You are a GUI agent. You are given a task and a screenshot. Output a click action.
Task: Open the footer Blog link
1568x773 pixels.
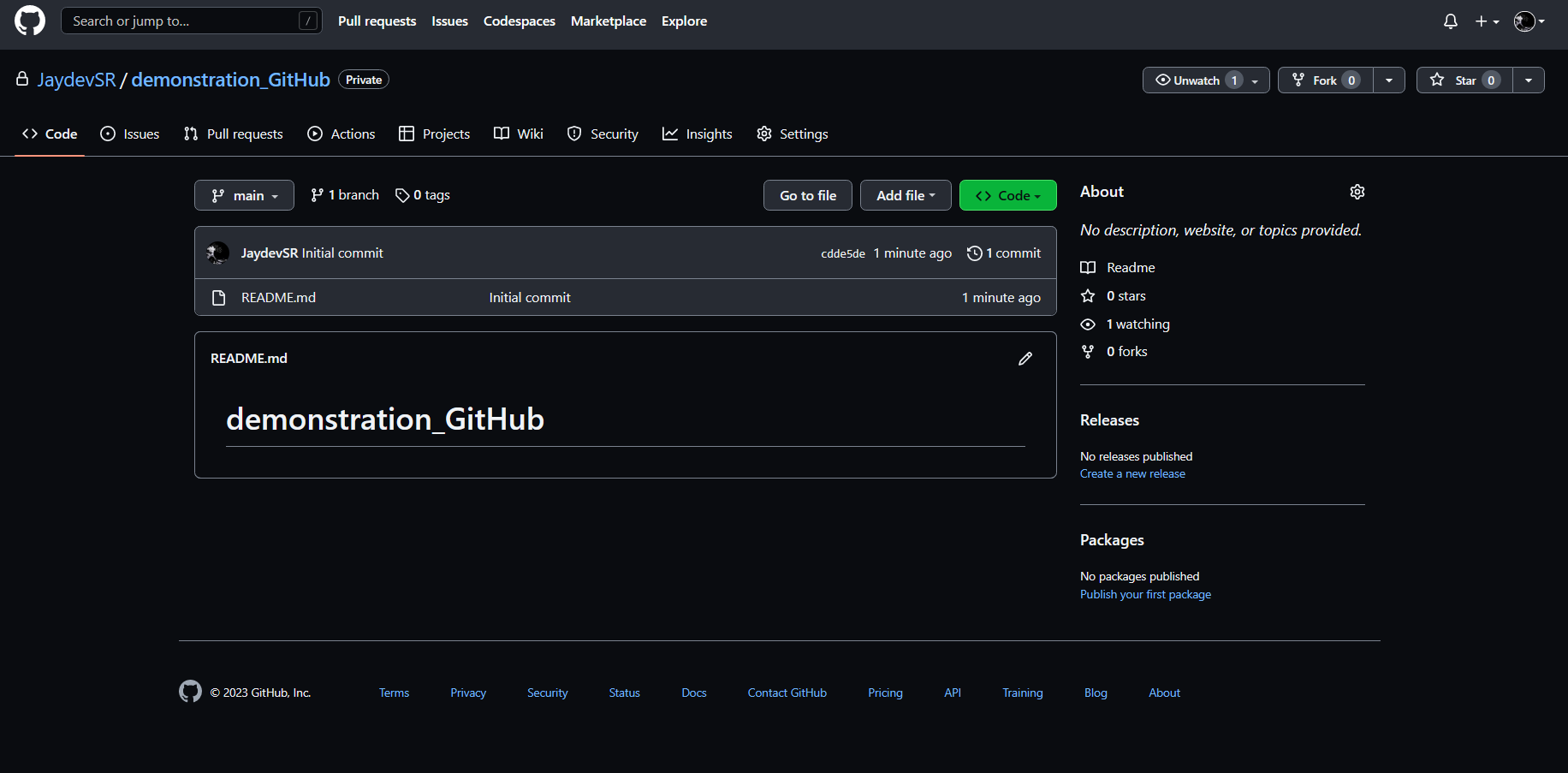tap(1096, 693)
